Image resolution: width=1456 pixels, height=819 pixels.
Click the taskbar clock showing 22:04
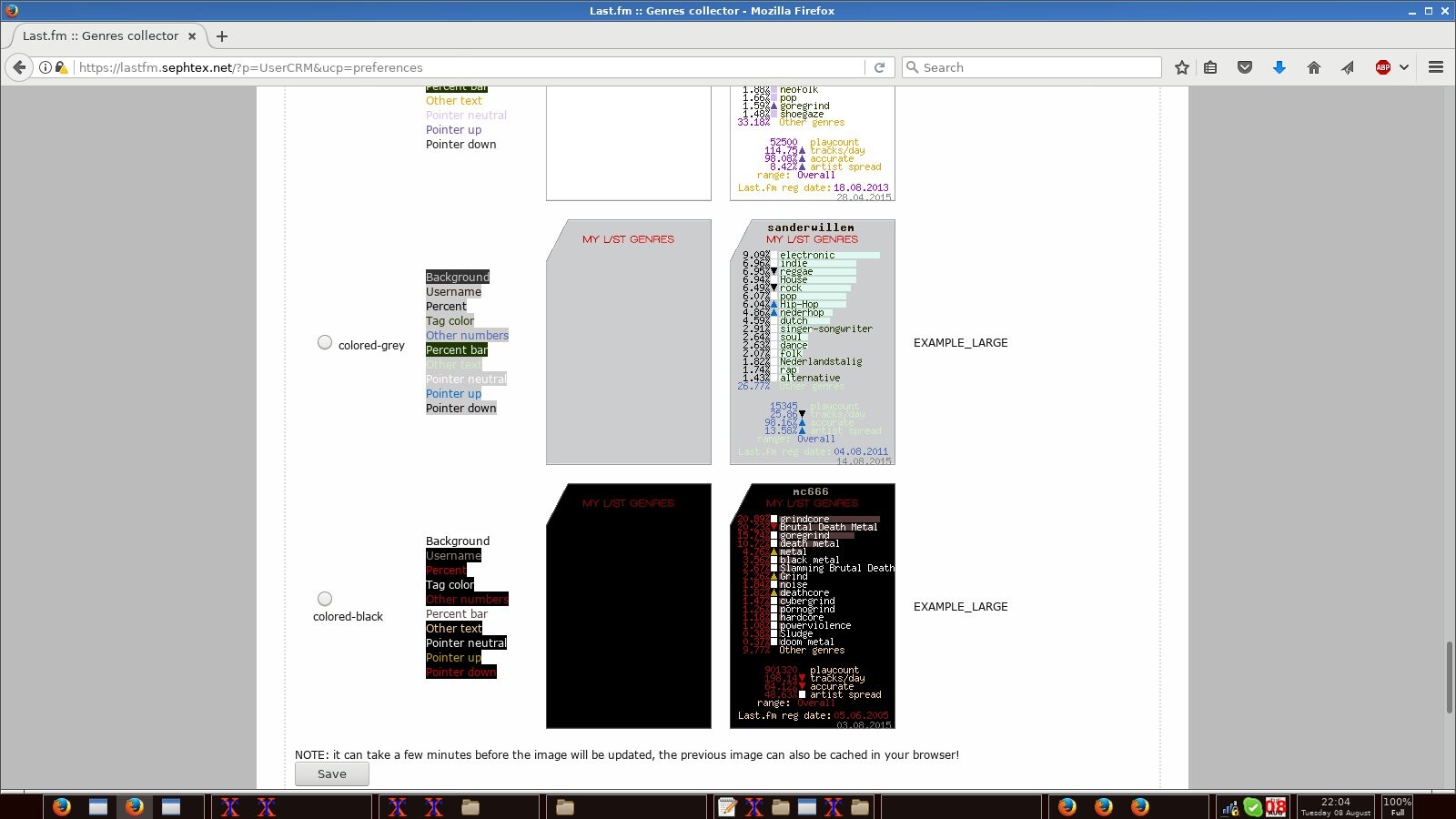click(x=1335, y=806)
